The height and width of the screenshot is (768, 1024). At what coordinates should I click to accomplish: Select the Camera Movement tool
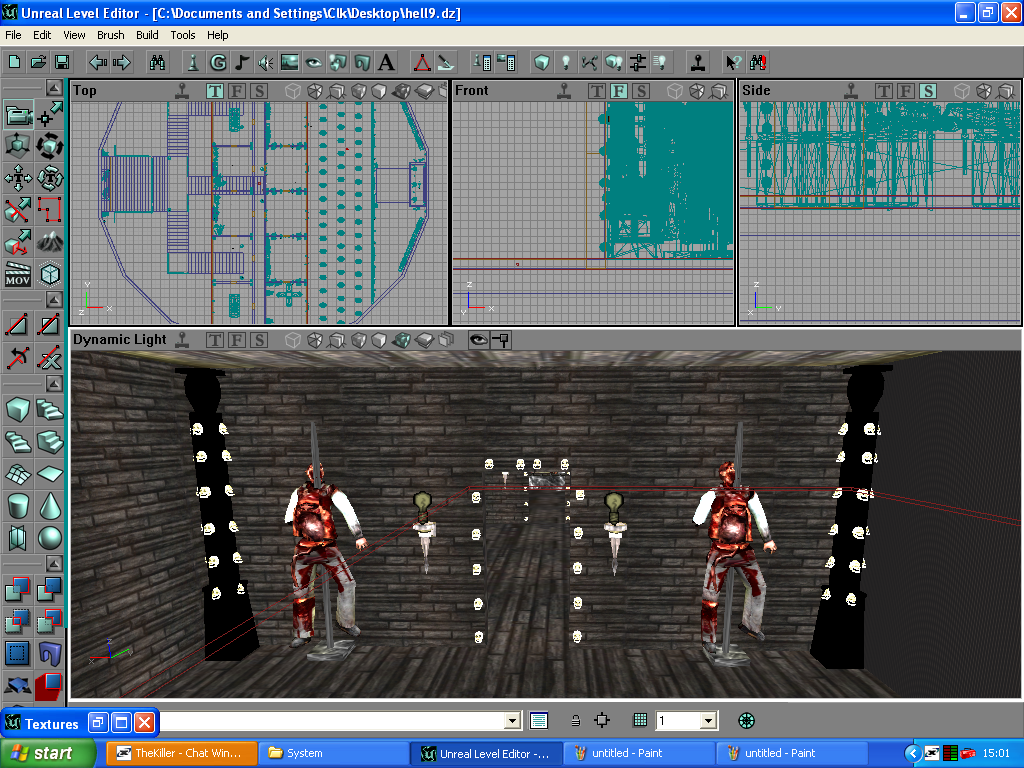[x=18, y=115]
